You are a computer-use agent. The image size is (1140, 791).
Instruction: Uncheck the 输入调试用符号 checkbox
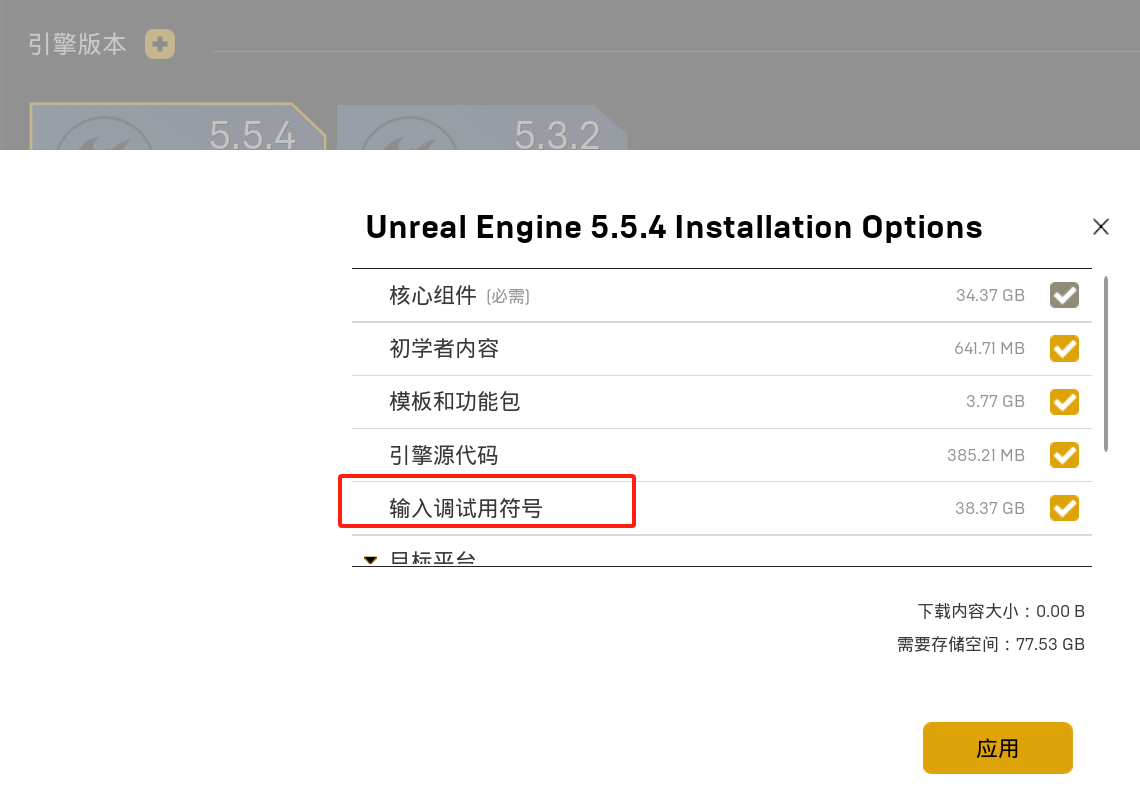click(1064, 508)
